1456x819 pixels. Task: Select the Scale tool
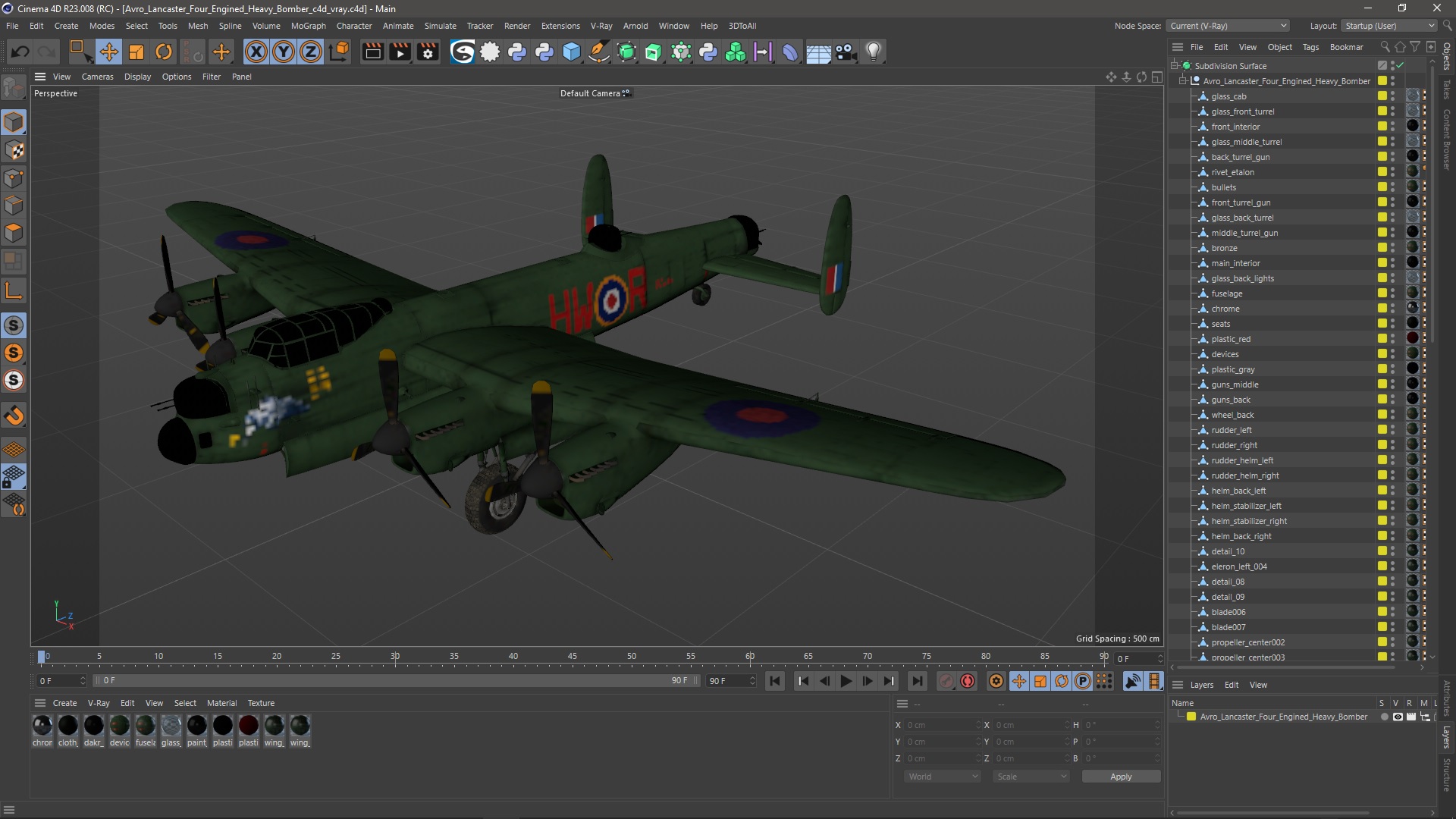136,52
